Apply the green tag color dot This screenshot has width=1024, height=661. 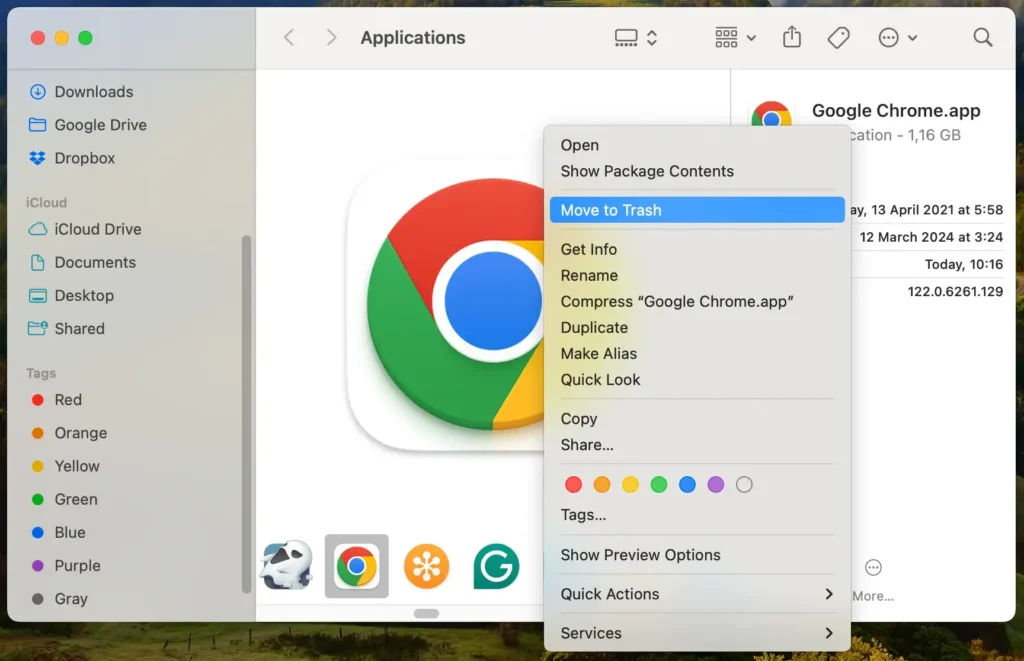pos(659,485)
